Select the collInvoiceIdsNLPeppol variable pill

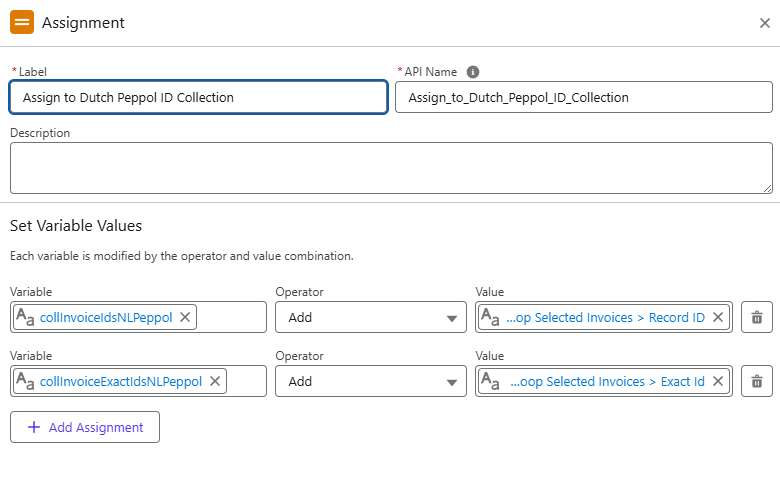(x=105, y=317)
